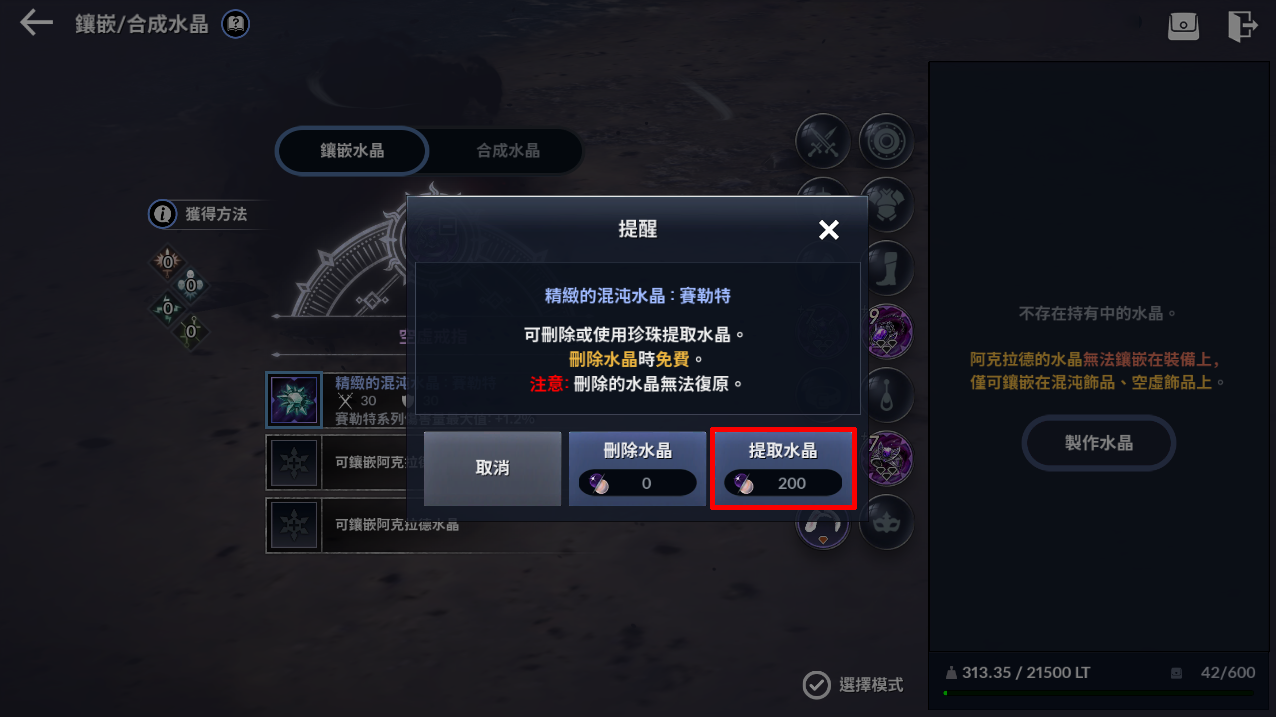Click the 獲得方法 info icon
Viewport: 1276px width, 717px height.
162,214
